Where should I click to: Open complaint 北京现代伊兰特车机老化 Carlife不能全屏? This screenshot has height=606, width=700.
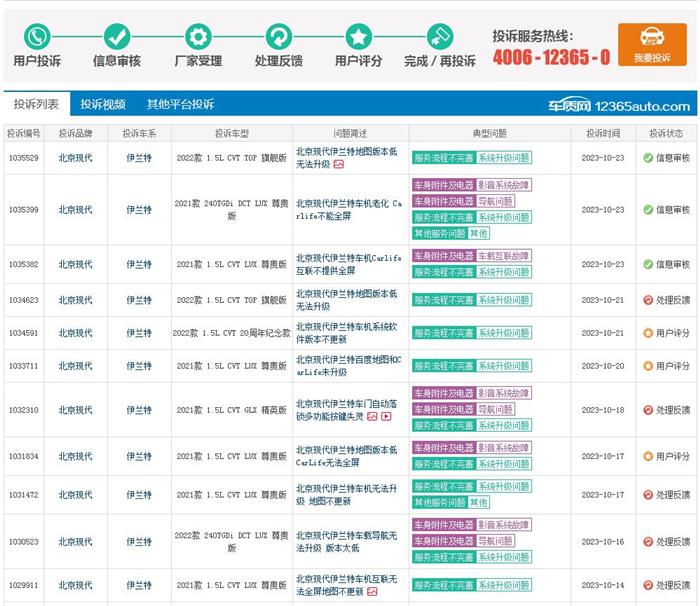click(349, 209)
